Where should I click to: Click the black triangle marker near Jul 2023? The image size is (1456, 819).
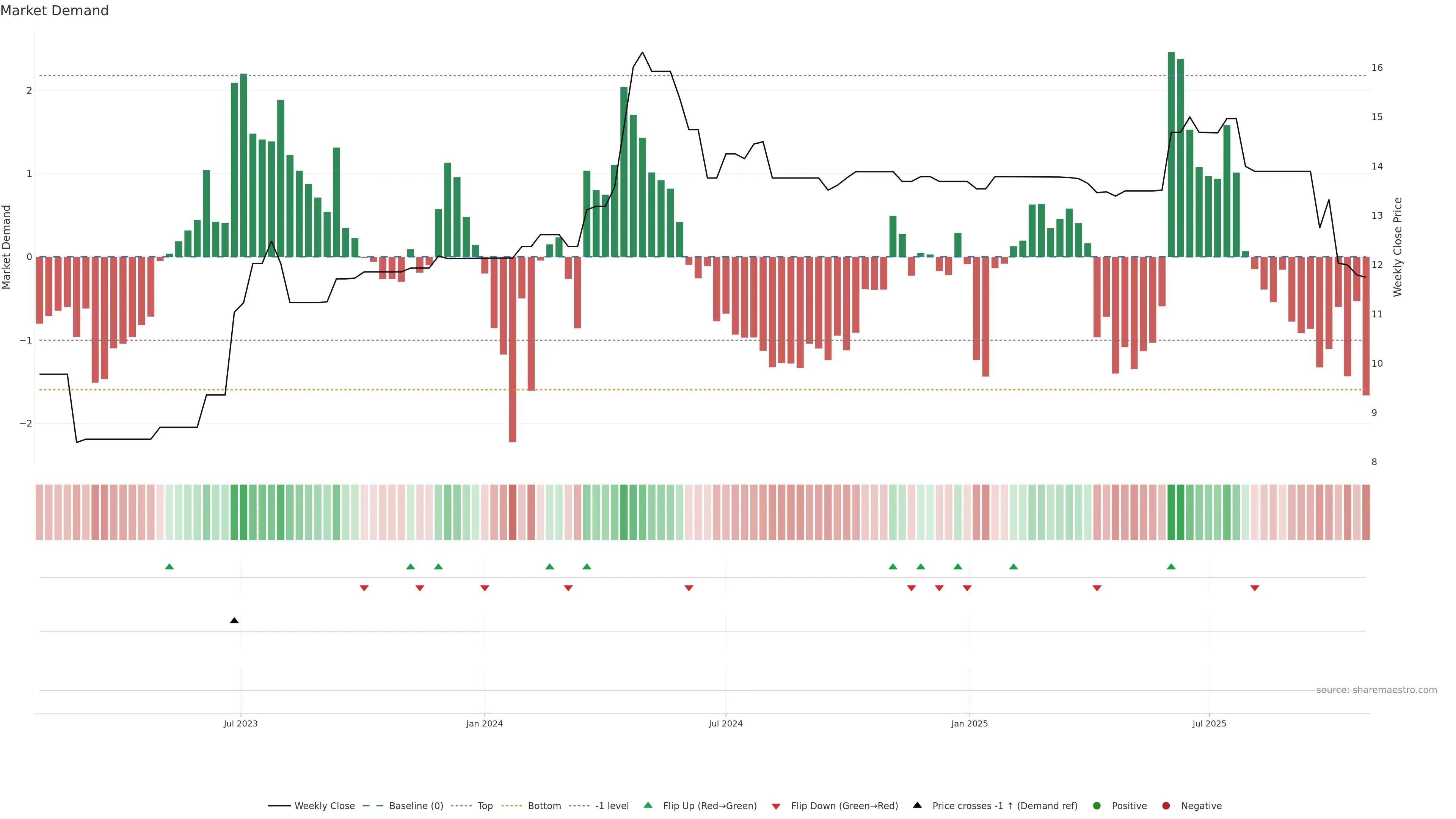[234, 621]
